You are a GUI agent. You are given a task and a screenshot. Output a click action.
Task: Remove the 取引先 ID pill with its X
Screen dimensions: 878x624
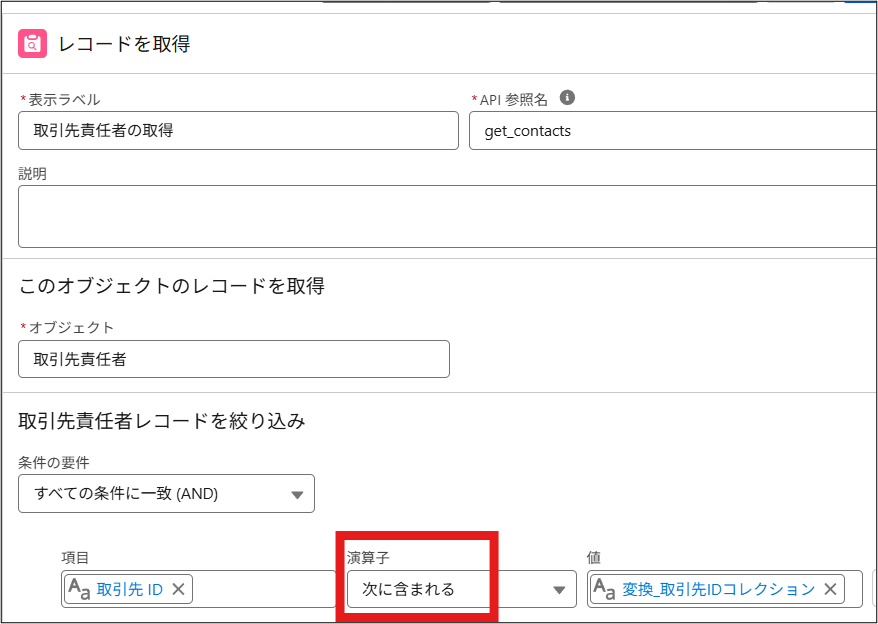[x=179, y=589]
